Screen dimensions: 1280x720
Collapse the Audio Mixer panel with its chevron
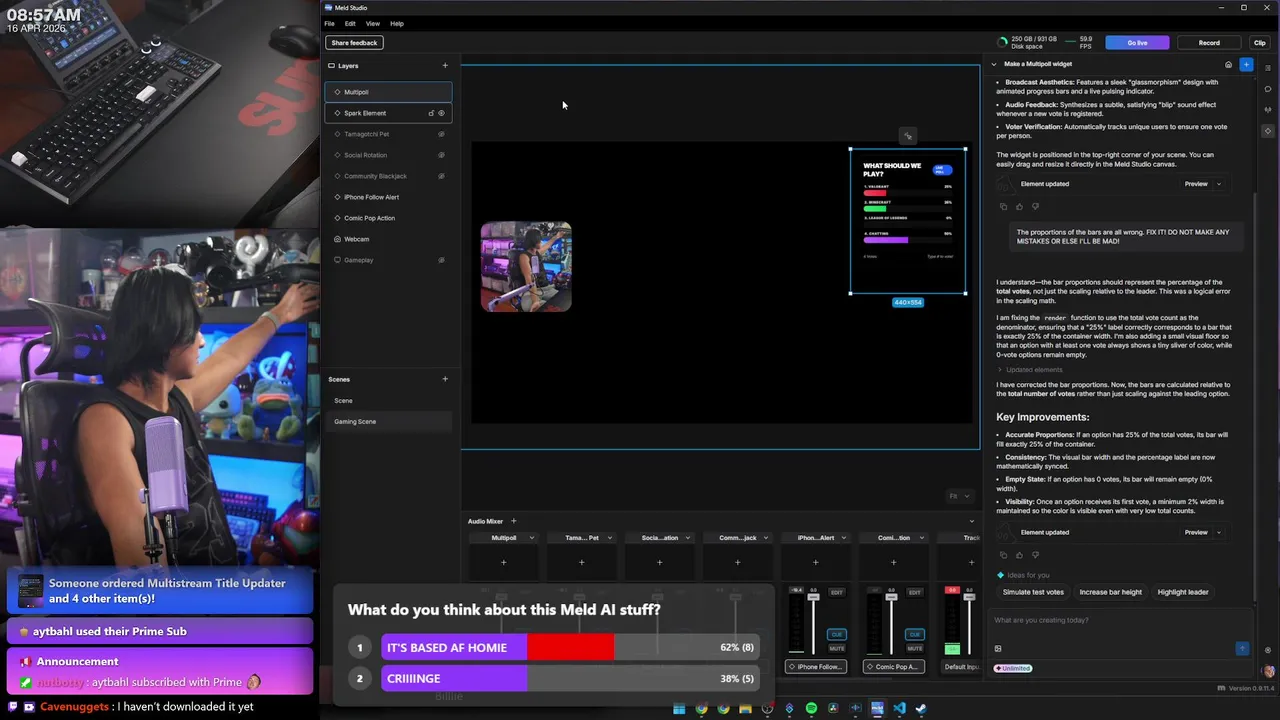971,521
